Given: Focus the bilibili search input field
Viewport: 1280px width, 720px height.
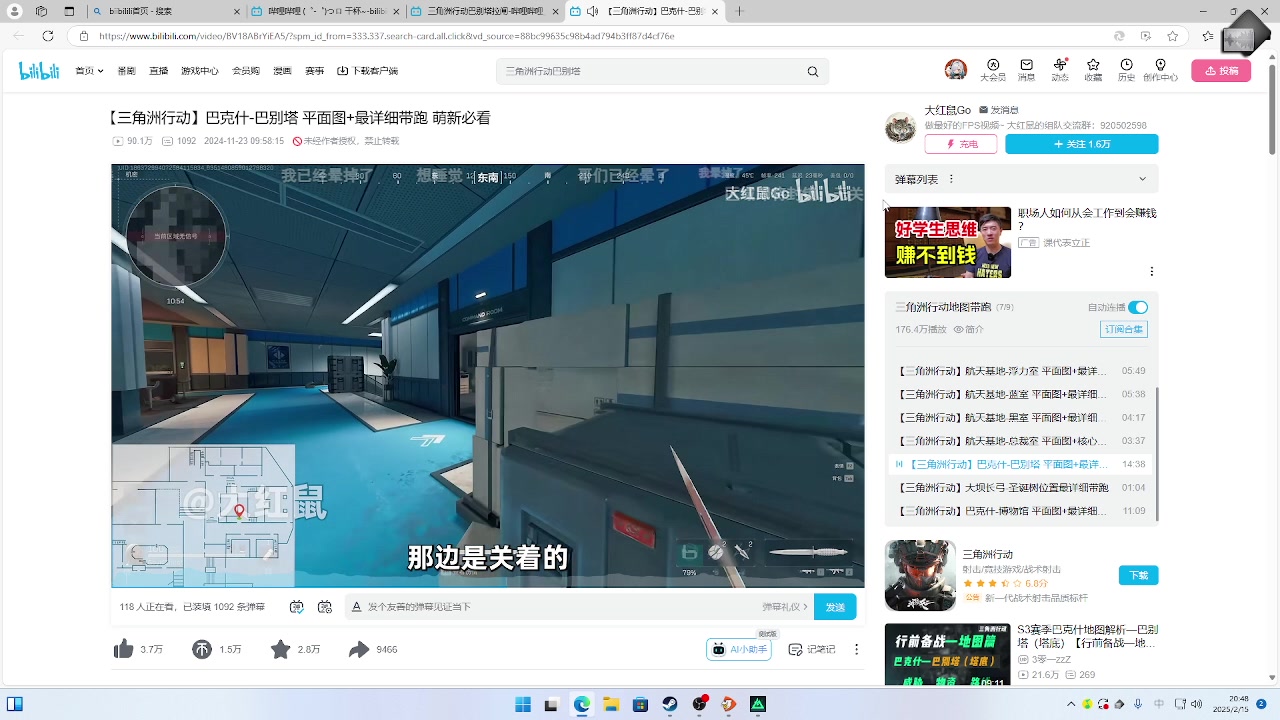Looking at the screenshot, I should tap(652, 71).
